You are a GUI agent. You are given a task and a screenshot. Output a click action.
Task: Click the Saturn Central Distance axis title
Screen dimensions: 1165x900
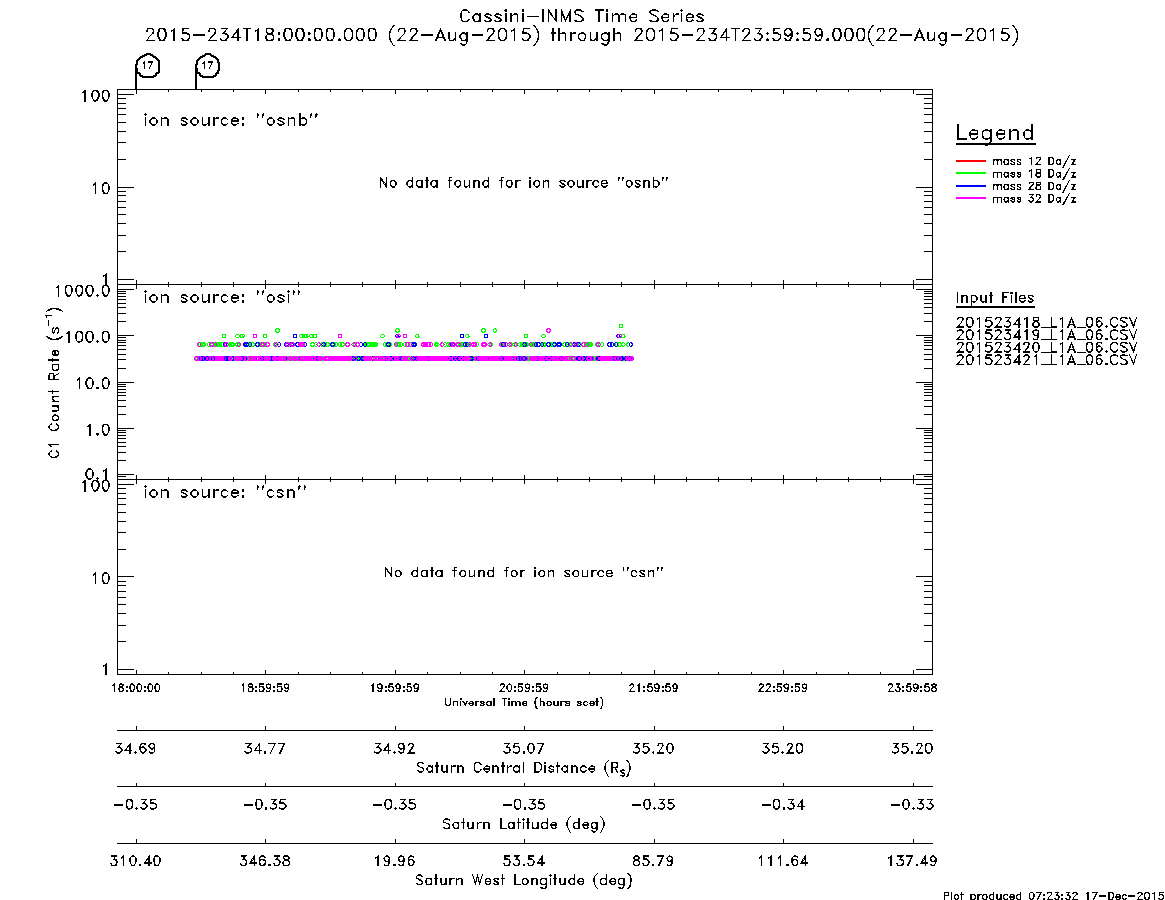[524, 768]
